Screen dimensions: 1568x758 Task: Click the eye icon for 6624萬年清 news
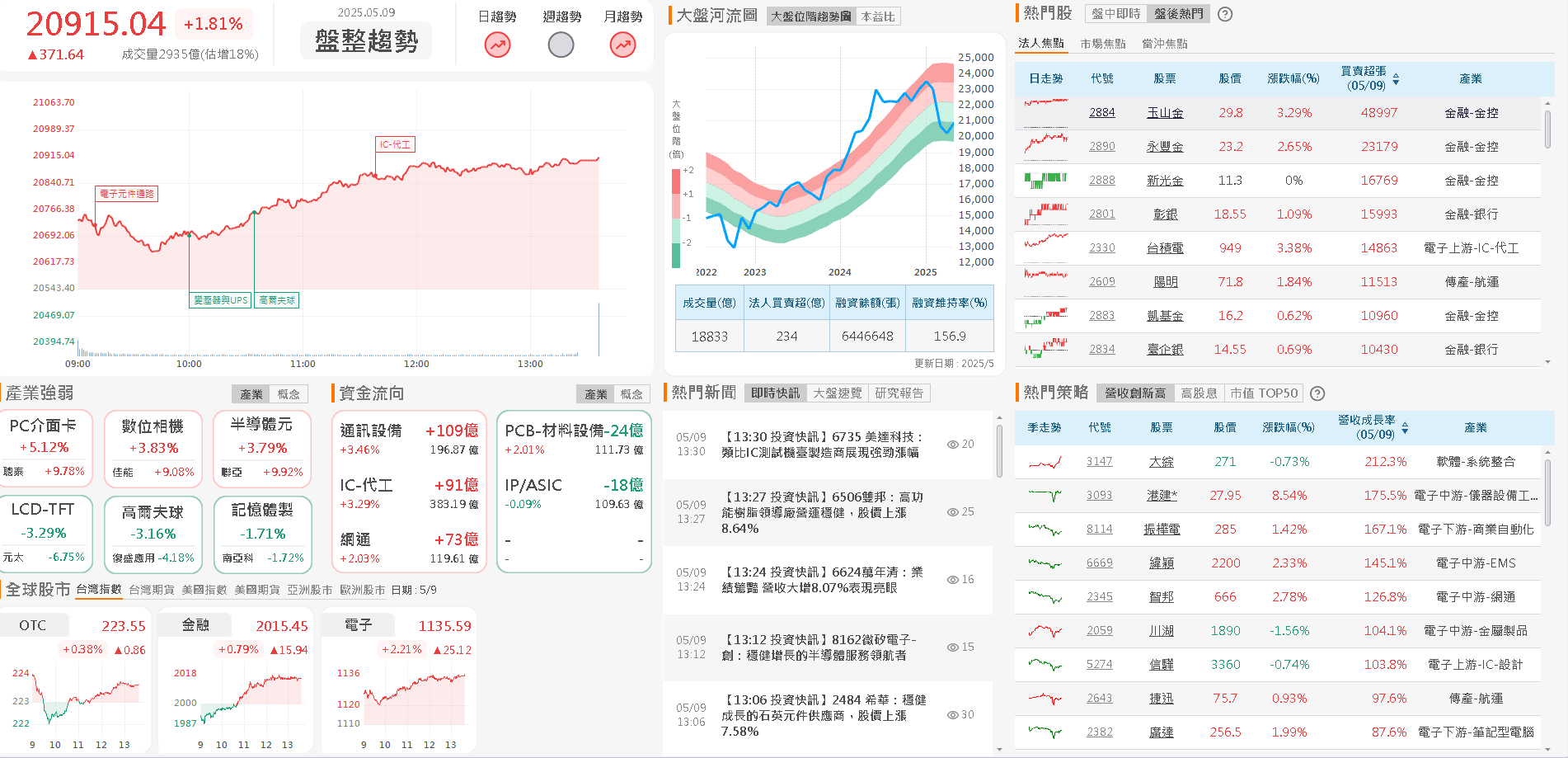point(952,580)
